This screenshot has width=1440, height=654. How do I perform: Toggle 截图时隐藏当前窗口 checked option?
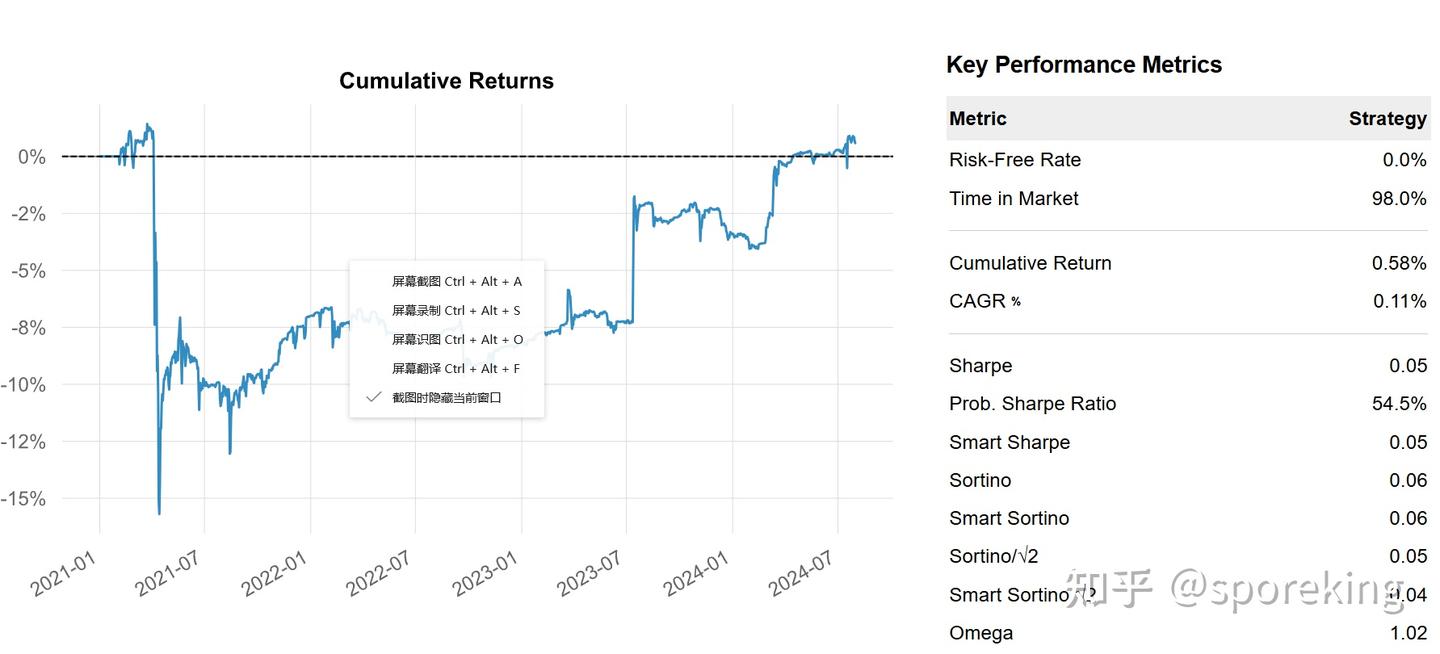[446, 398]
